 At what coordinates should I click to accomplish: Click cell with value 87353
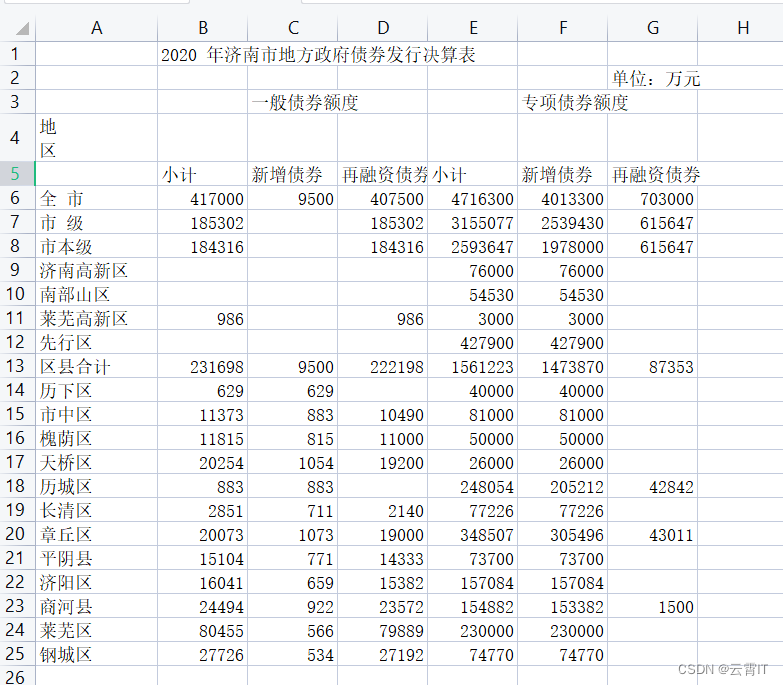point(652,366)
